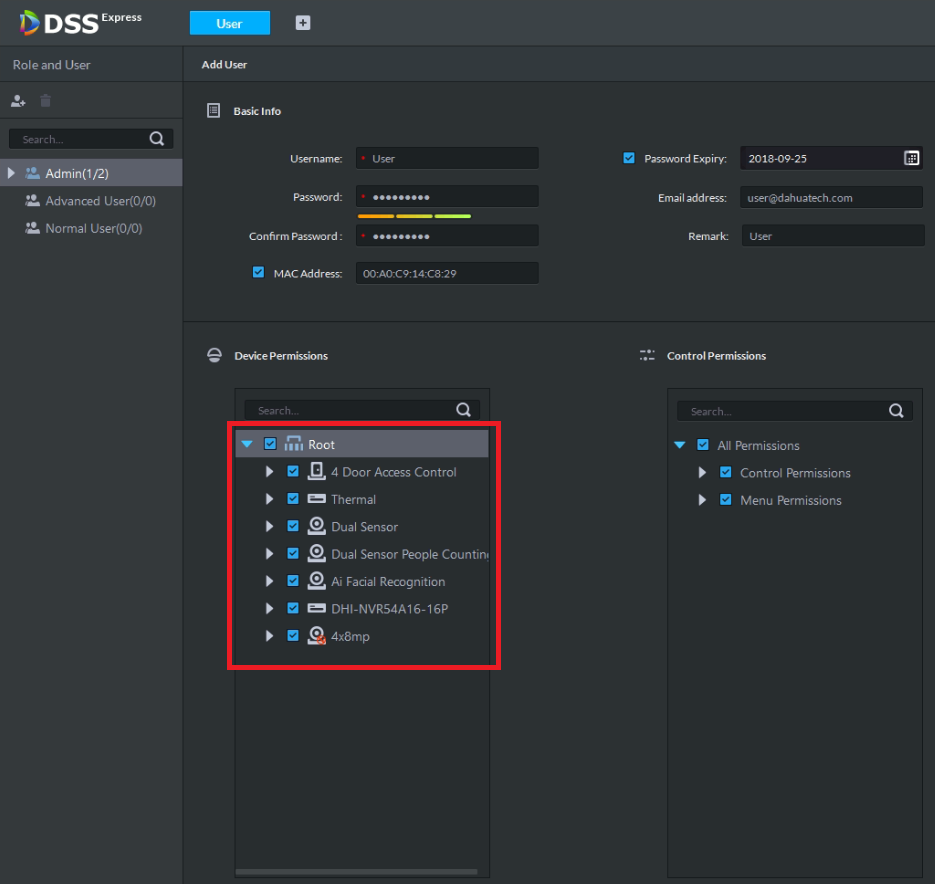Collapse the Root device tree node
The width and height of the screenshot is (935, 884).
247,444
